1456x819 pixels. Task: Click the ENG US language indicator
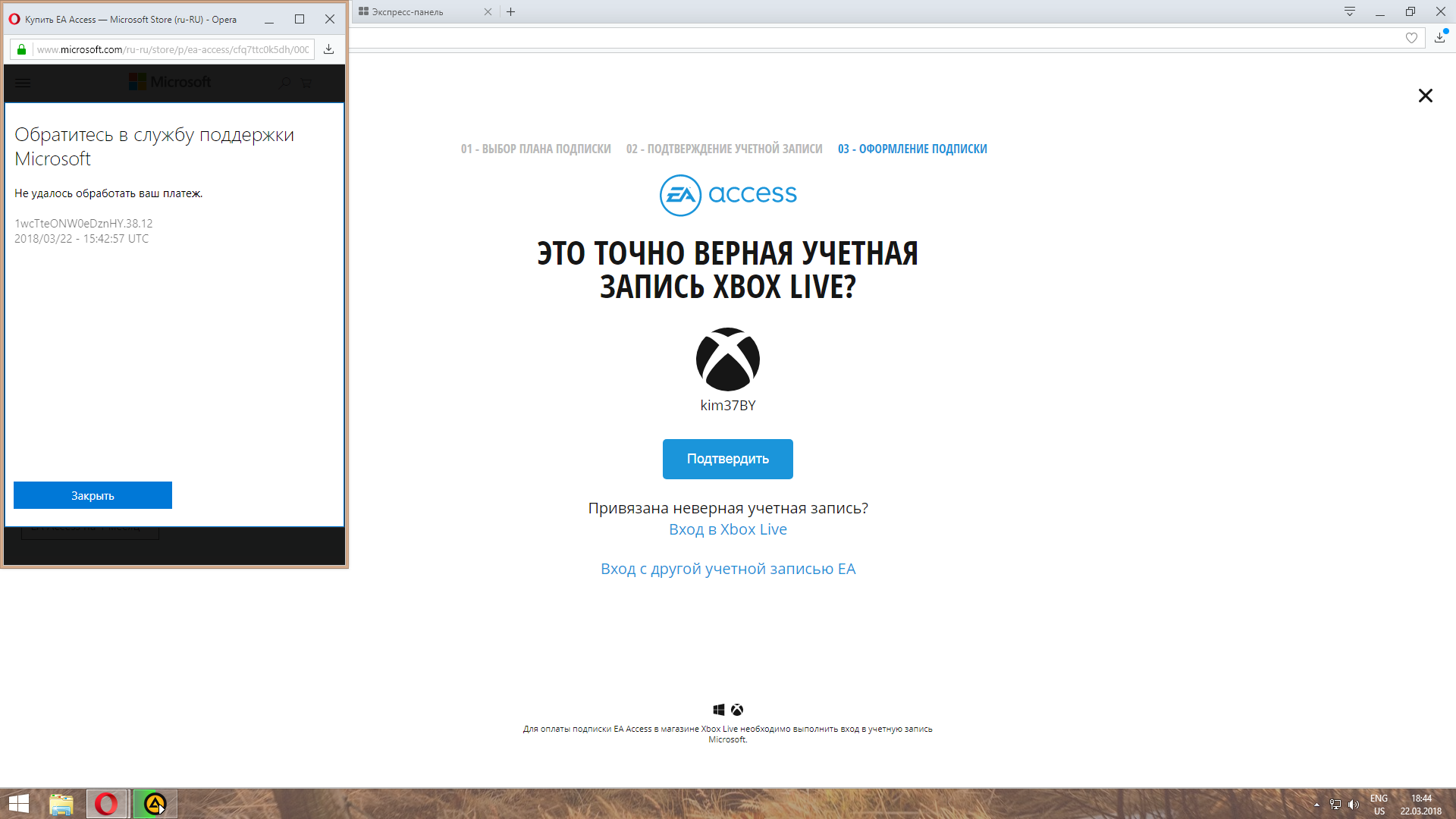(1379, 805)
